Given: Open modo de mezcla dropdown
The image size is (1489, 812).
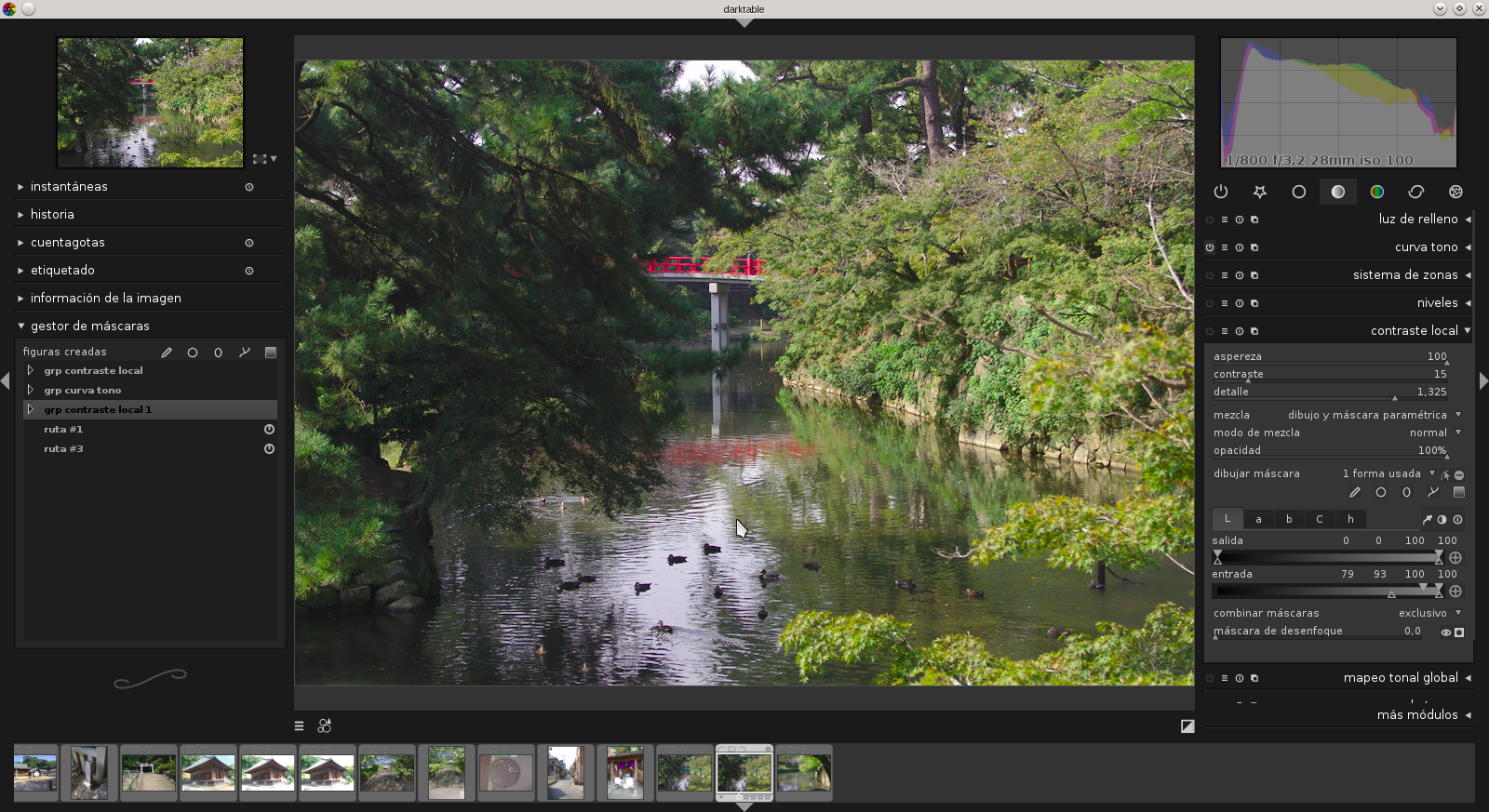Looking at the screenshot, I should (x=1337, y=433).
